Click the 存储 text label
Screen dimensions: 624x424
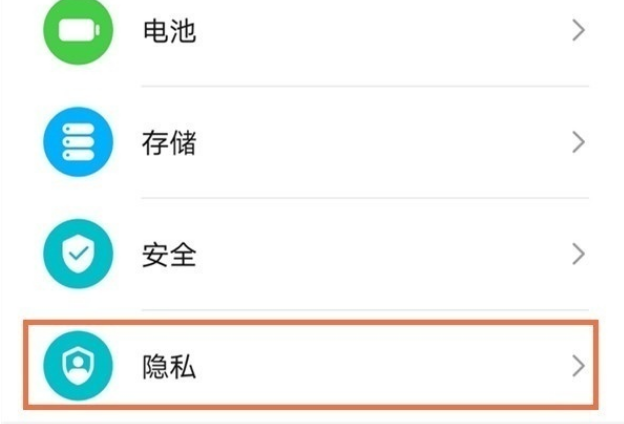(168, 143)
